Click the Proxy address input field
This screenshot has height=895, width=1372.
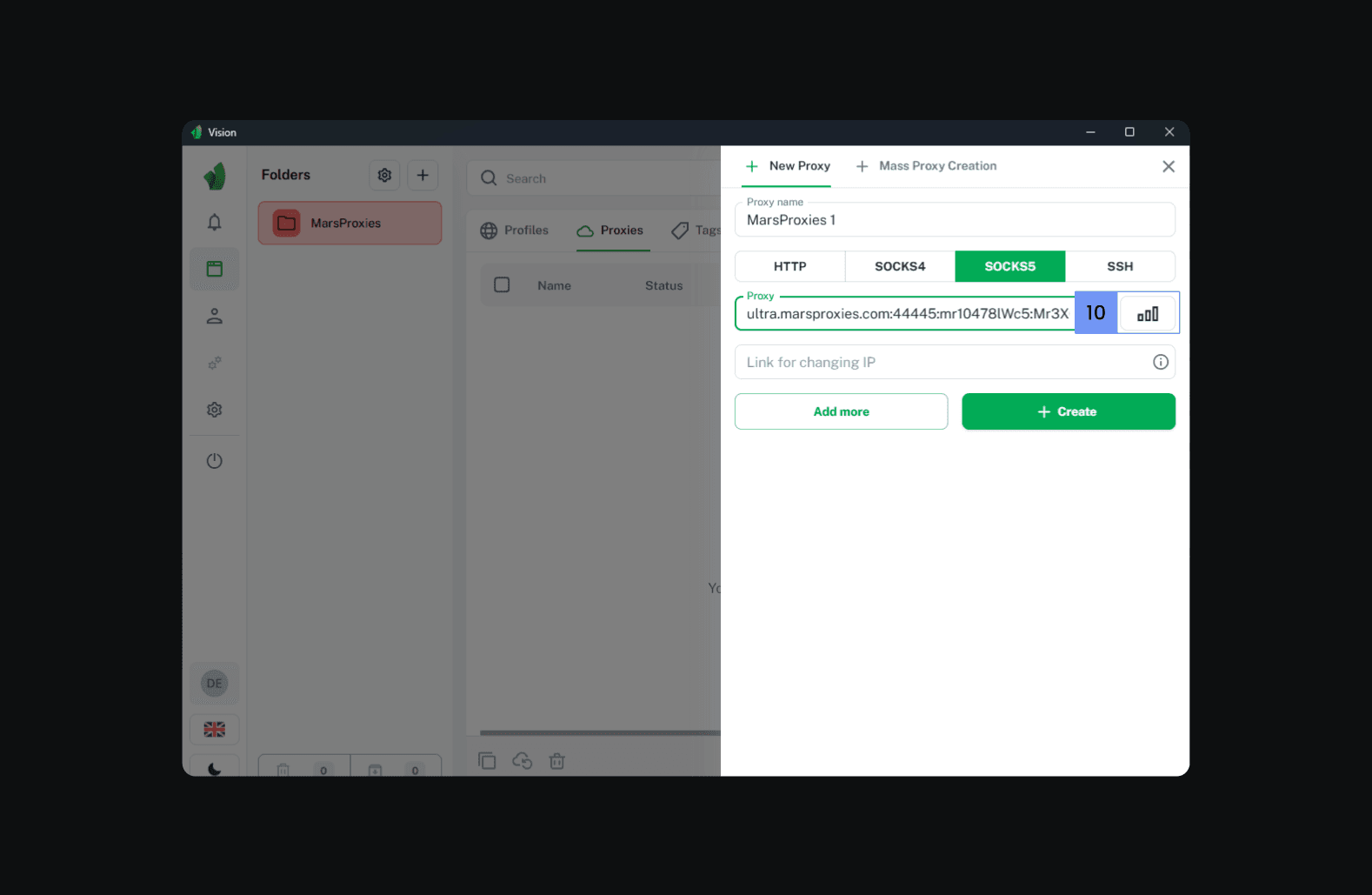coord(905,314)
